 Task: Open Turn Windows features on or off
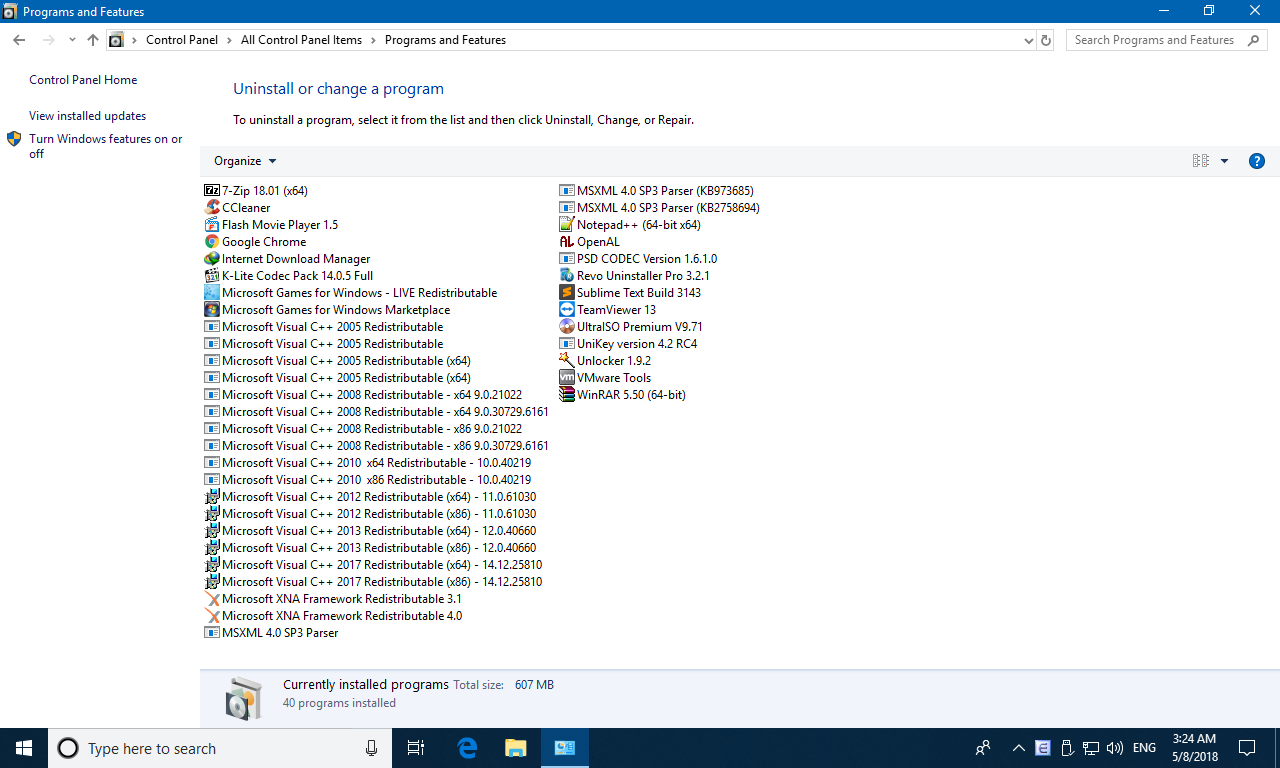[105, 146]
